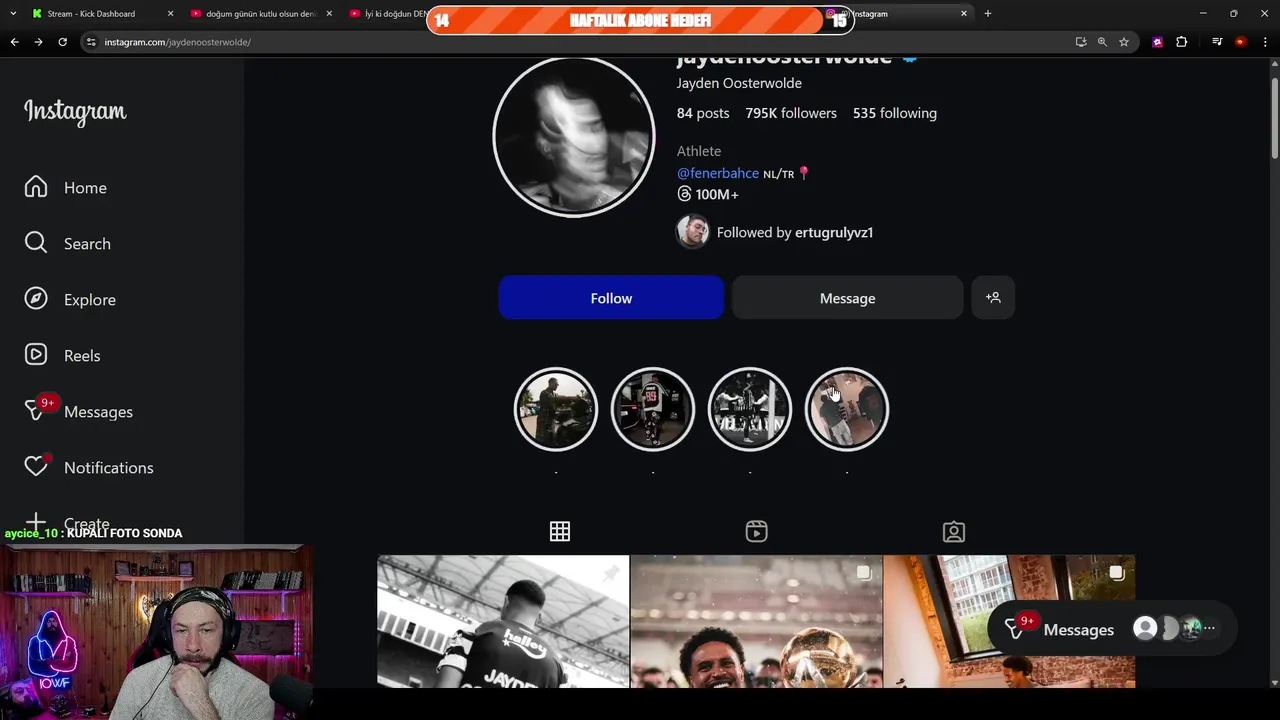The height and width of the screenshot is (720, 1280).
Task: Open the Search magnifier icon in sidebar
Action: coord(36,243)
